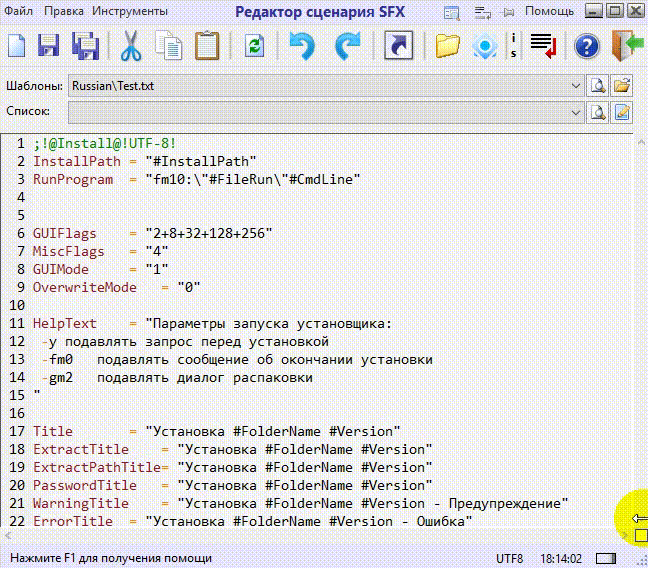Screen dimensions: 648x568
Task: Copy using the two-pages icon
Action: tap(169, 45)
